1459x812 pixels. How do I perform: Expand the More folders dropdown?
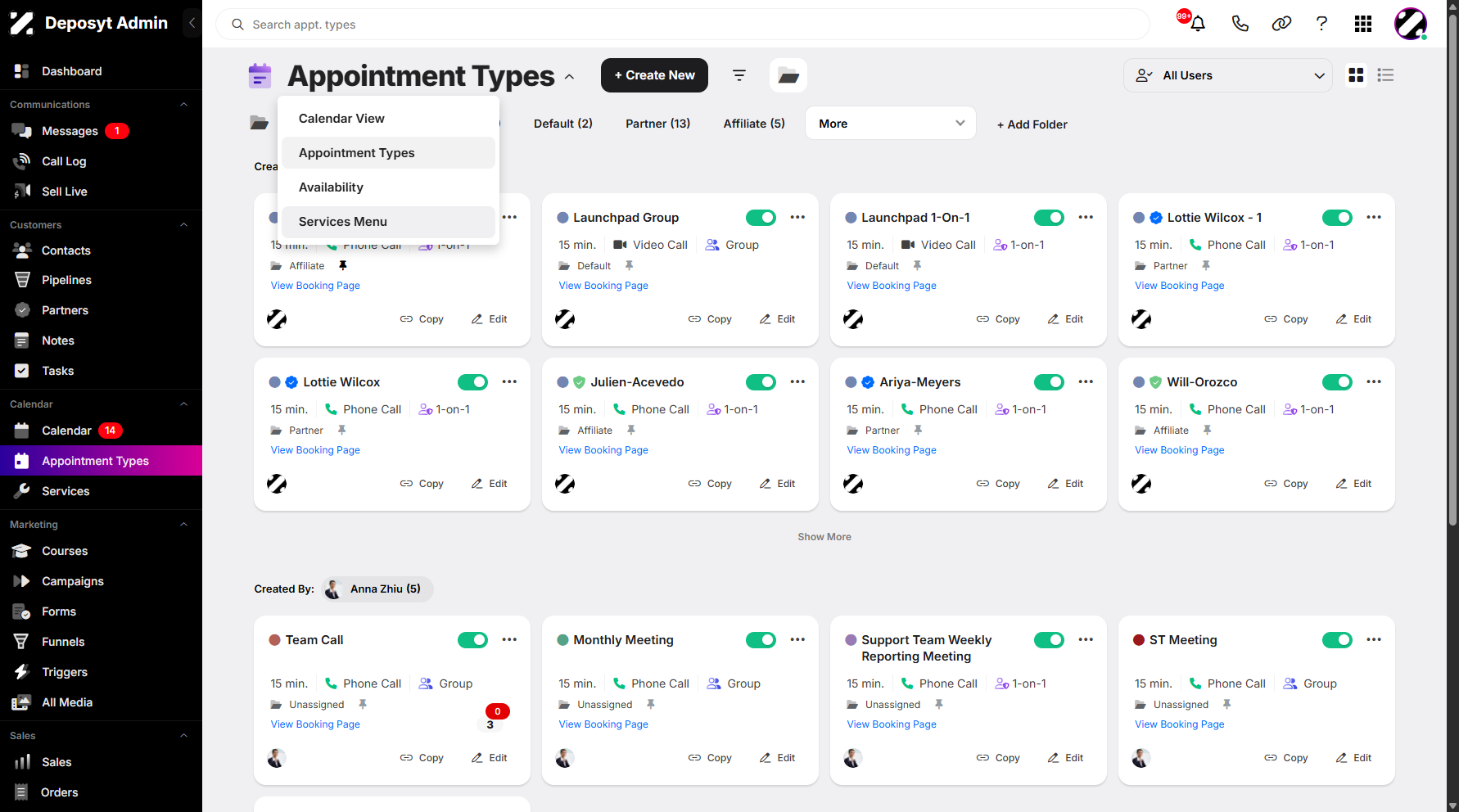point(891,124)
